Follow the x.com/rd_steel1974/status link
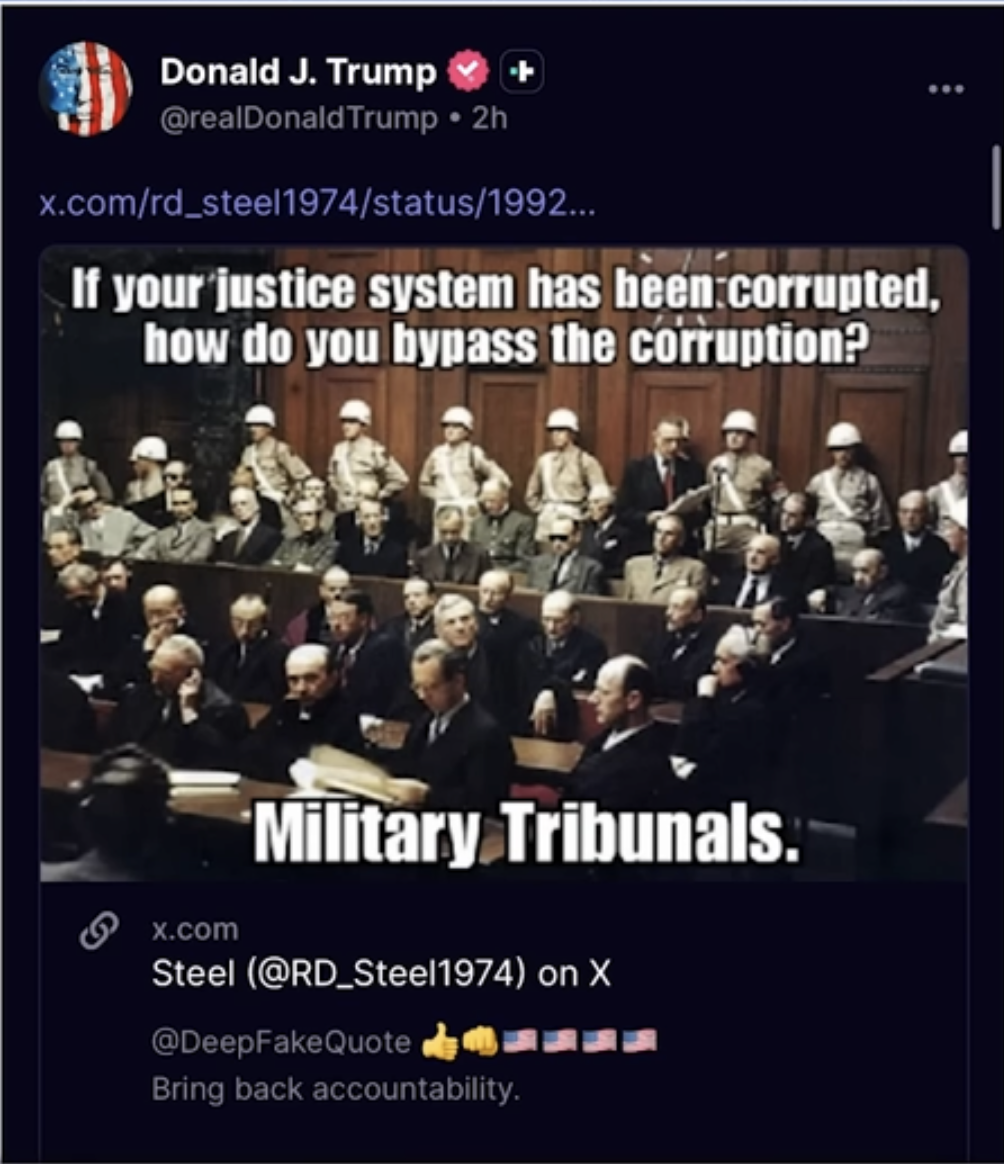The image size is (1004, 1164). [x=317, y=203]
